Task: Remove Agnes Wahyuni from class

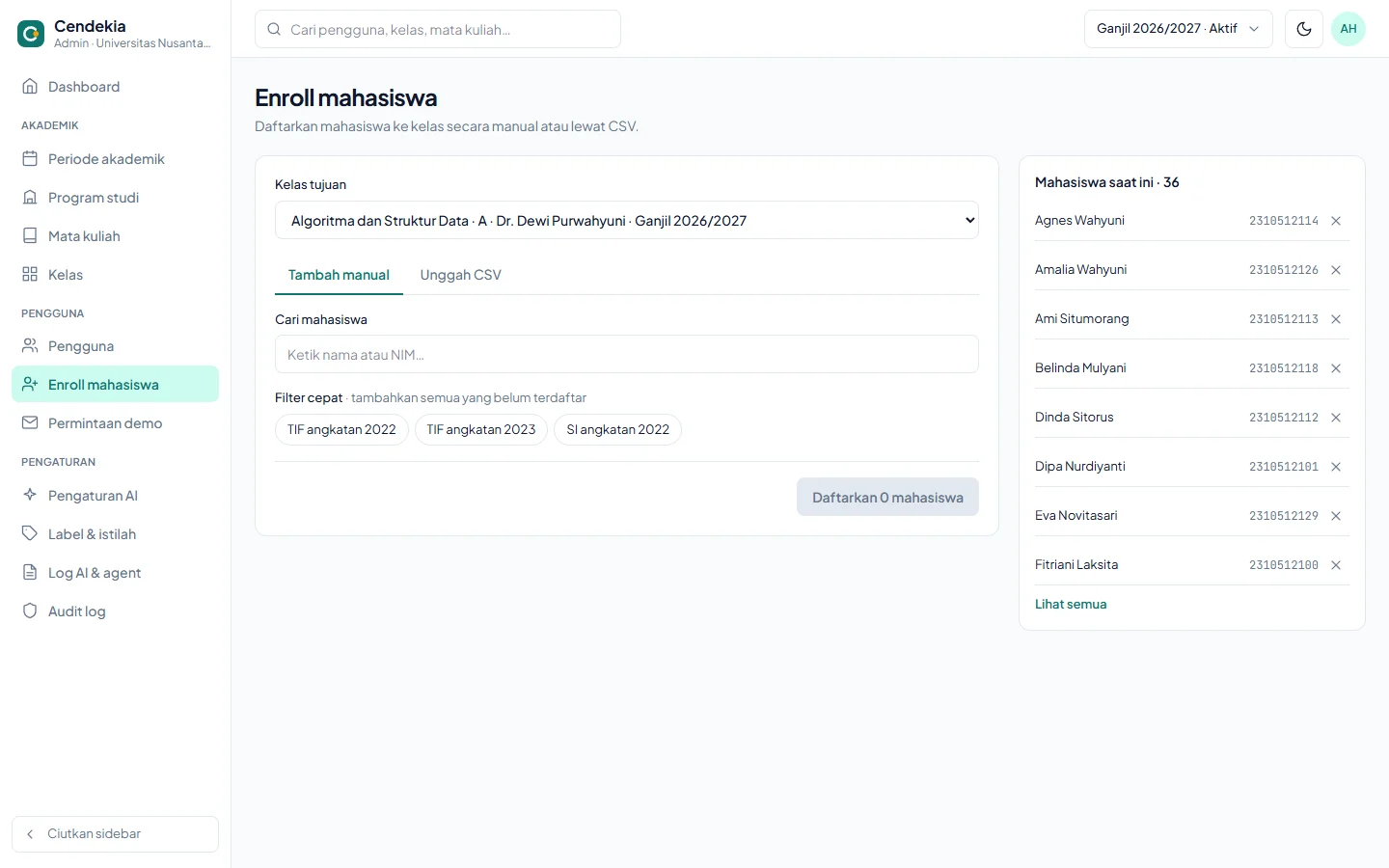Action: 1336,221
